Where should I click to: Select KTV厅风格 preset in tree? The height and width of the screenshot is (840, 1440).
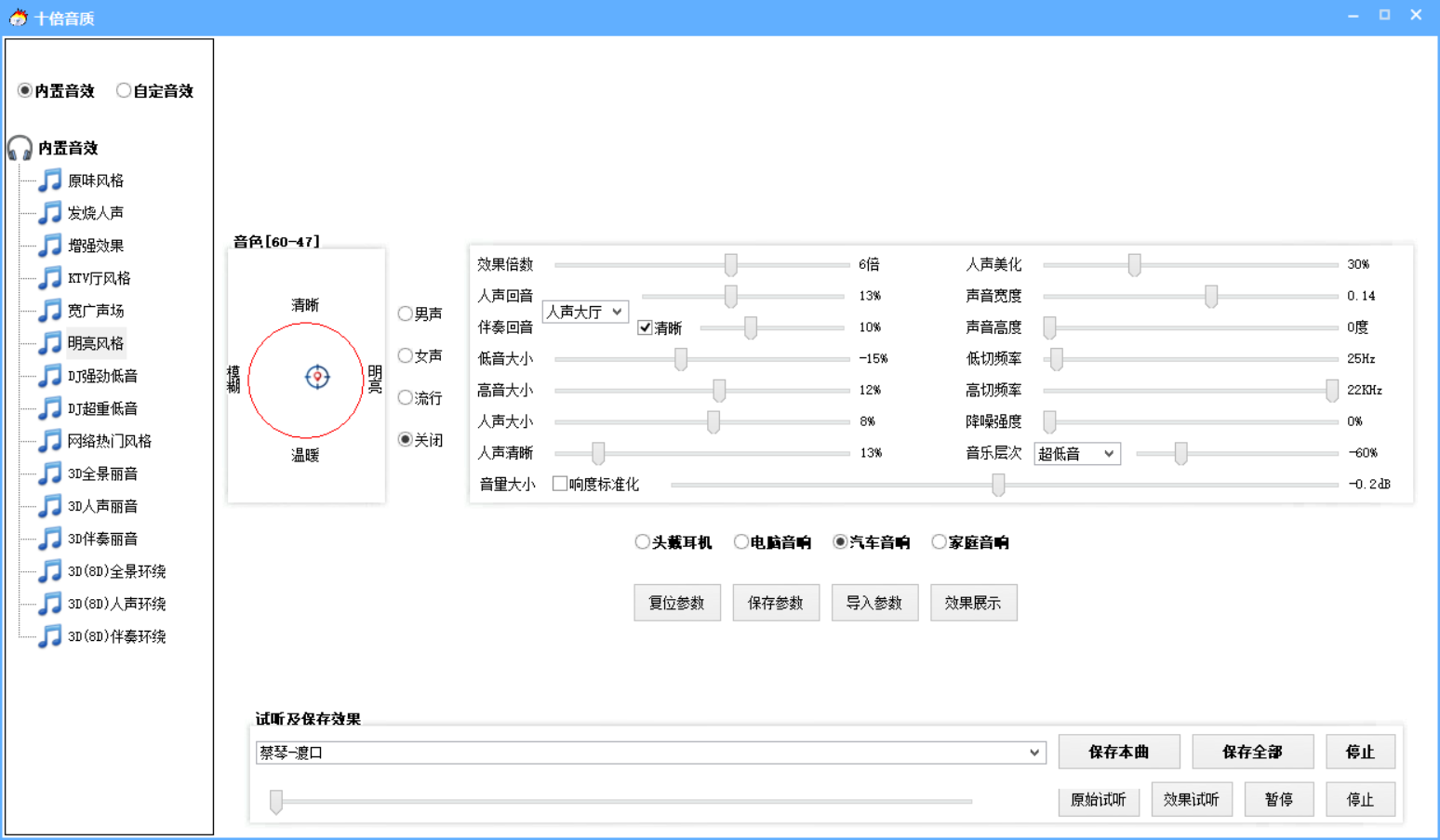[x=100, y=278]
